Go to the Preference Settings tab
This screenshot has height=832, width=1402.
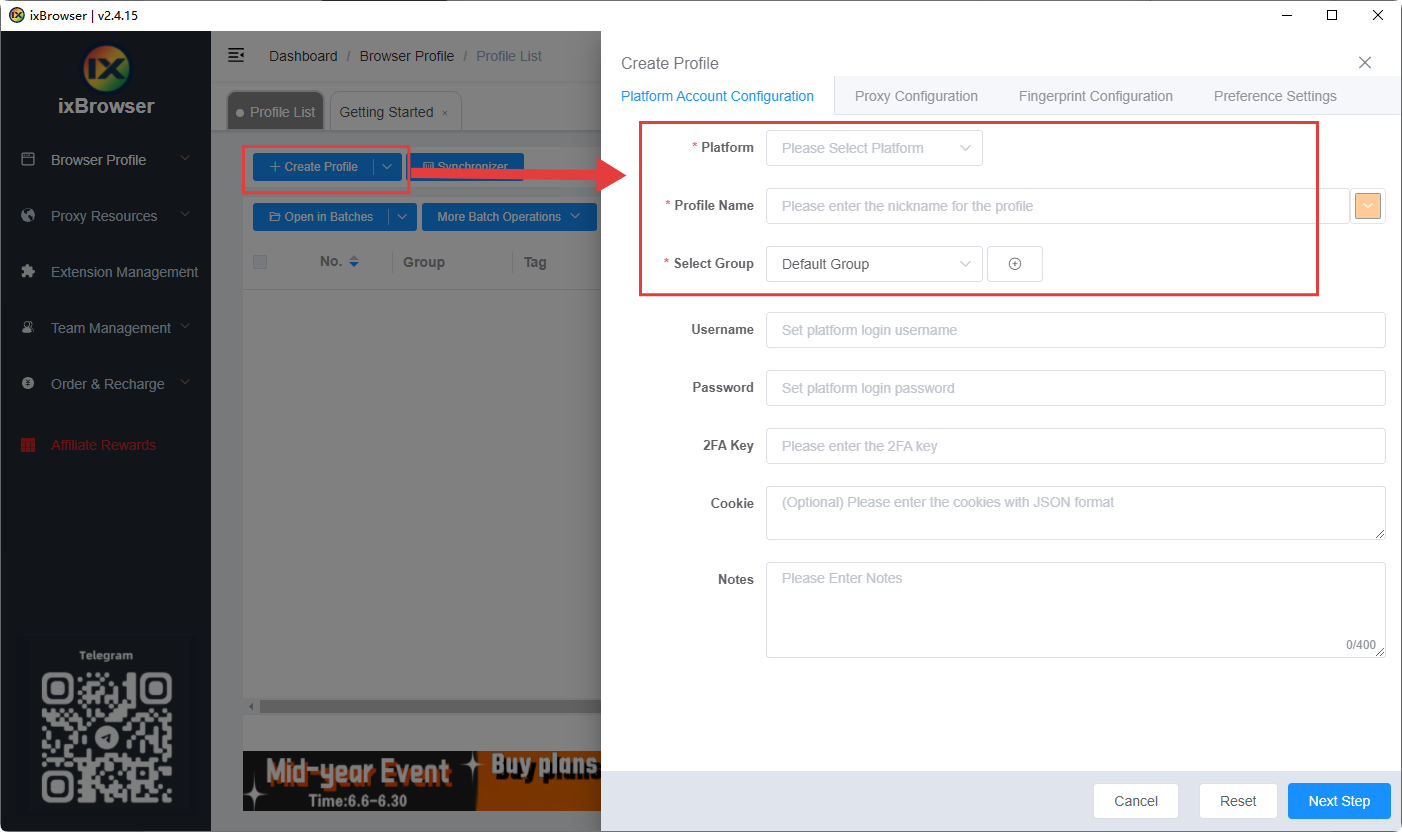[1274, 96]
